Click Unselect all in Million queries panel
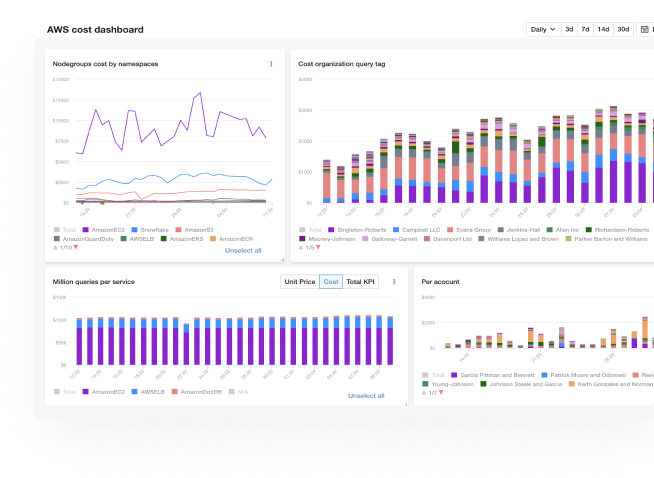Screen dimensions: 654x478 [366, 396]
